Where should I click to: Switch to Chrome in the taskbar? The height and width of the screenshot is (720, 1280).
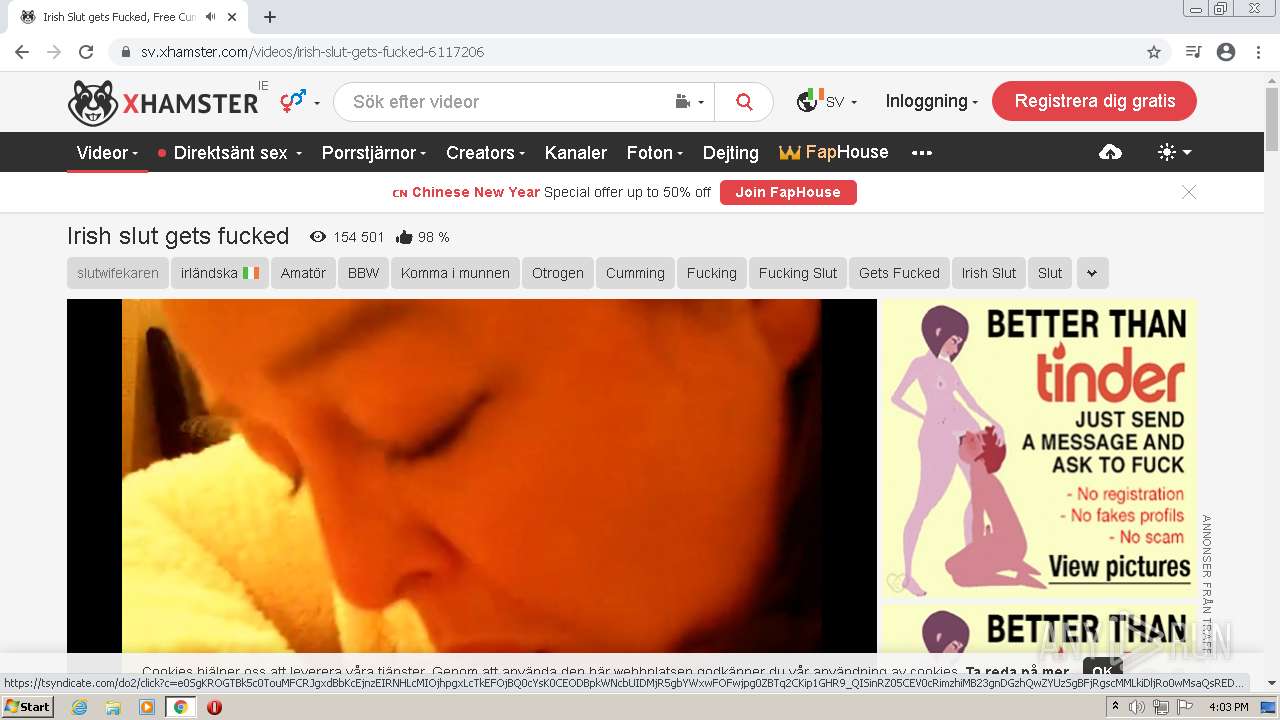point(181,707)
